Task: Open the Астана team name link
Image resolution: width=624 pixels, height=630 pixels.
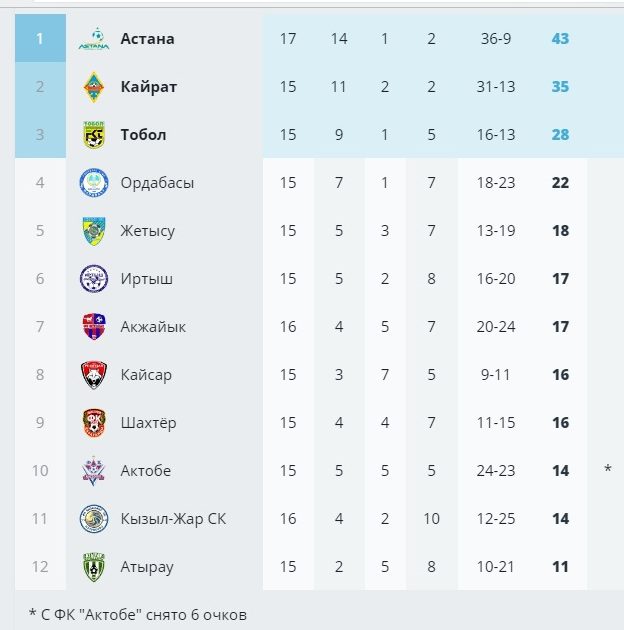Action: pyautogui.click(x=147, y=39)
